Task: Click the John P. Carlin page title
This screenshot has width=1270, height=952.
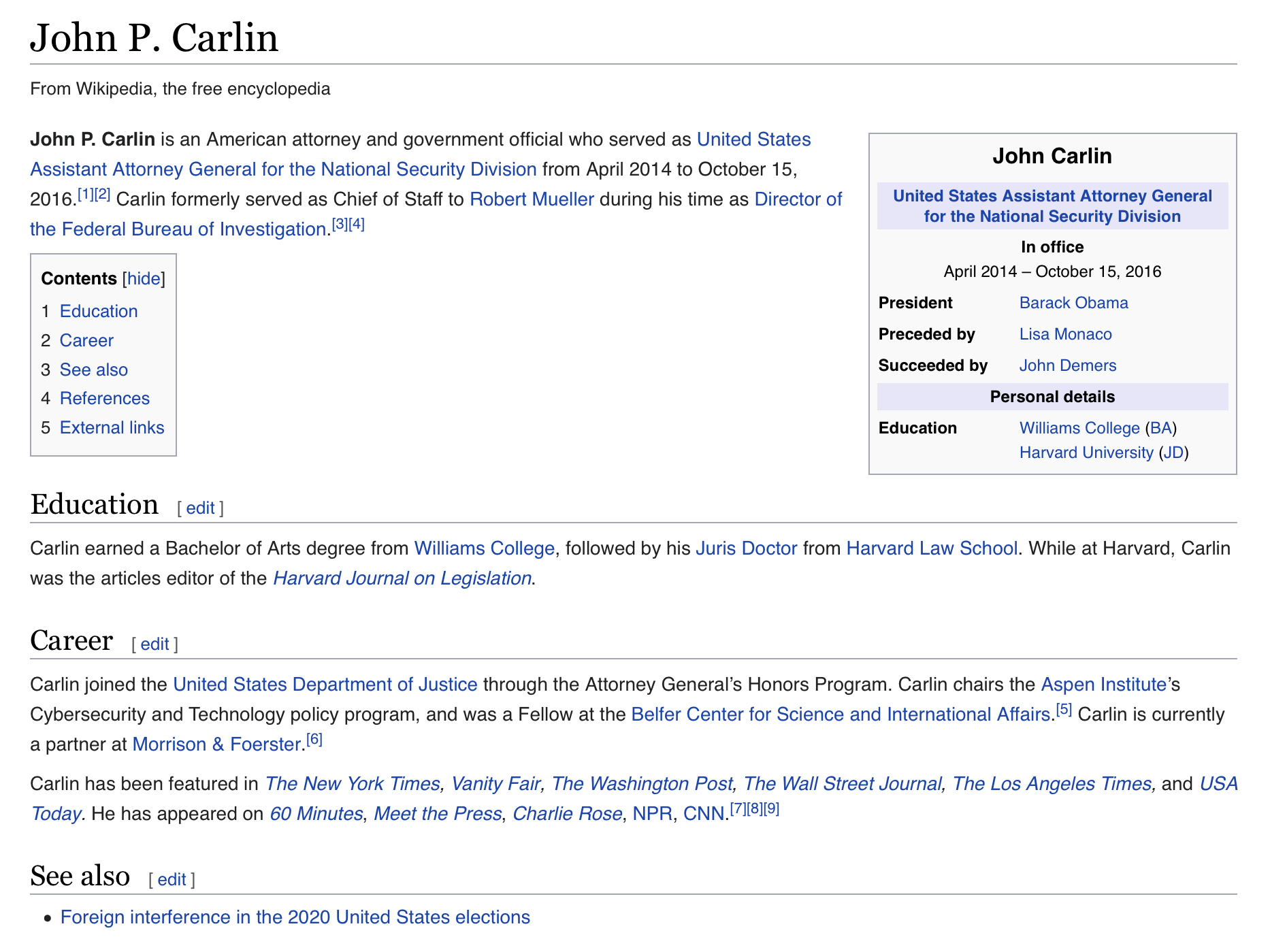Action: [x=154, y=38]
